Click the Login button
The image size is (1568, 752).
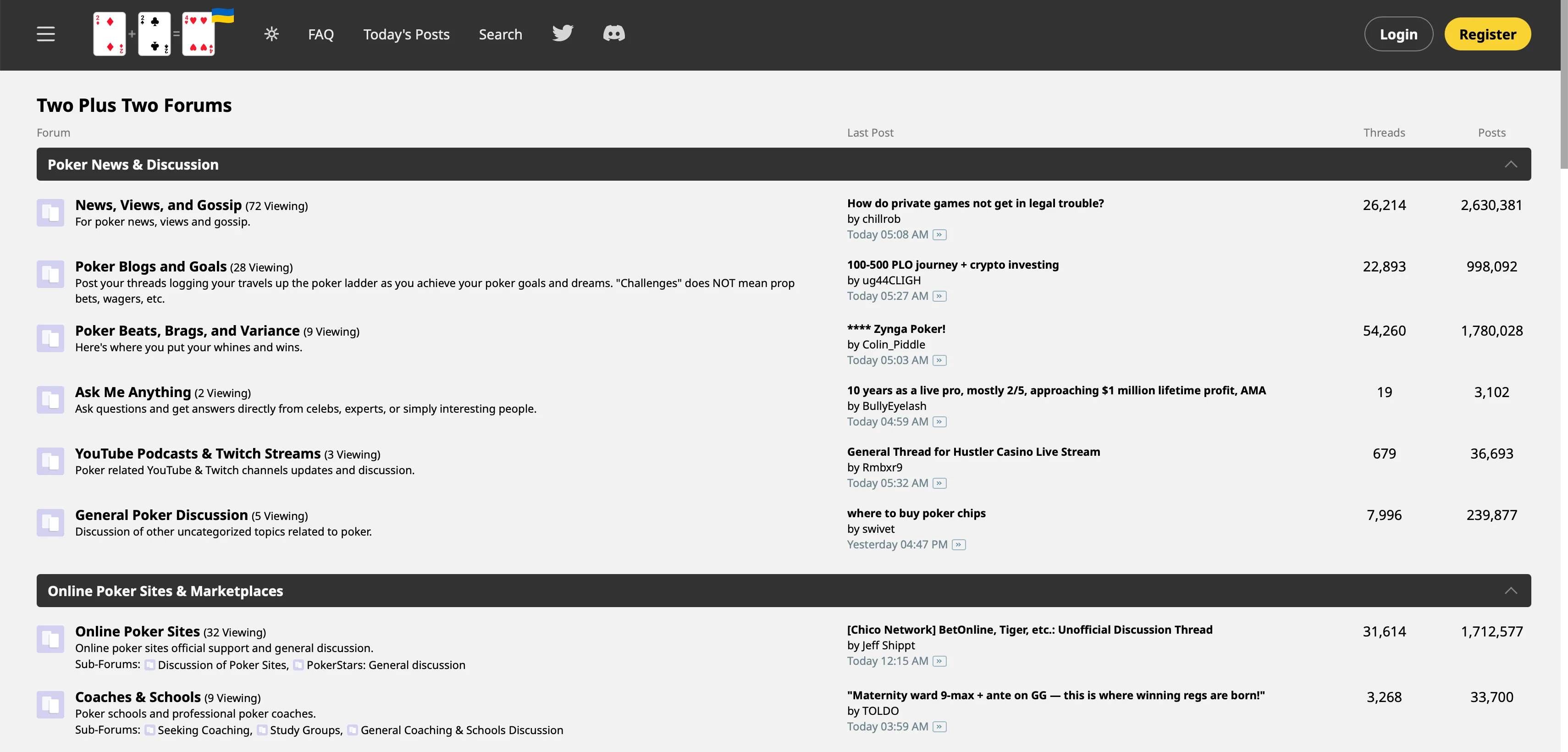point(1398,35)
